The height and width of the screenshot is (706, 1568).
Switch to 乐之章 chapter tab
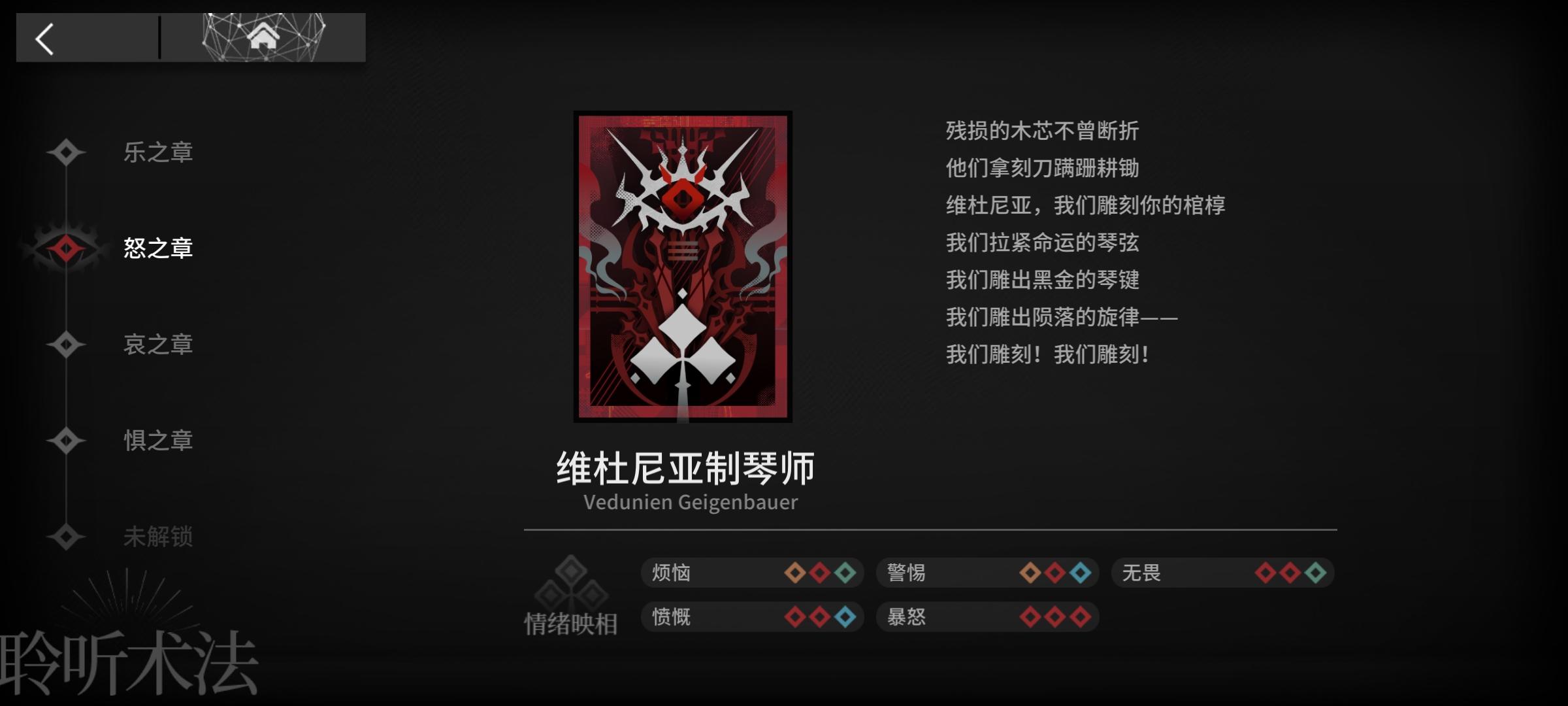point(158,152)
